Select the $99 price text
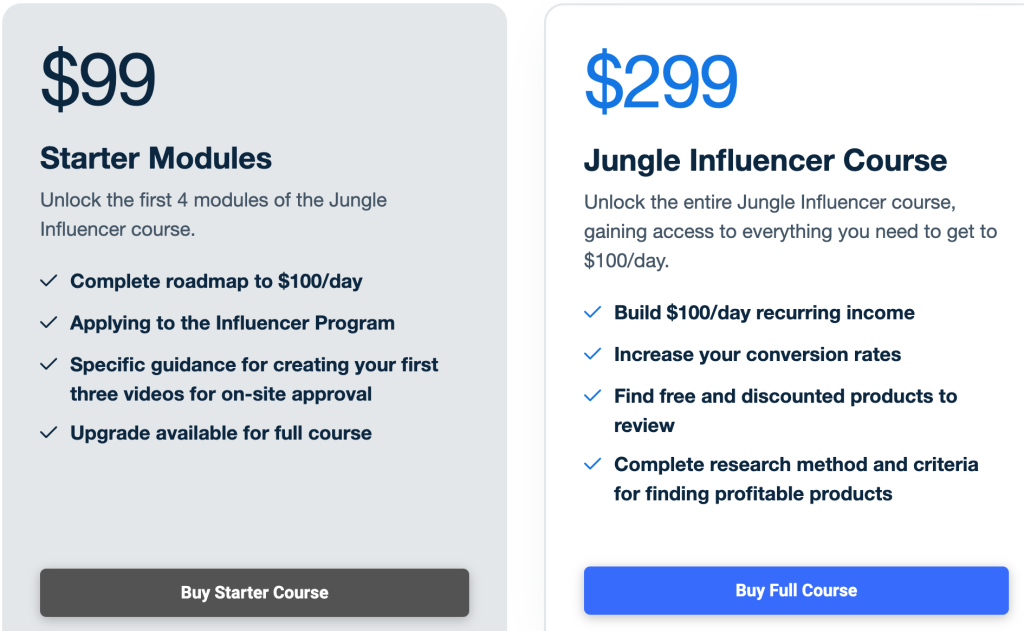Screen dimensions: 1024x631 [x=98, y=78]
